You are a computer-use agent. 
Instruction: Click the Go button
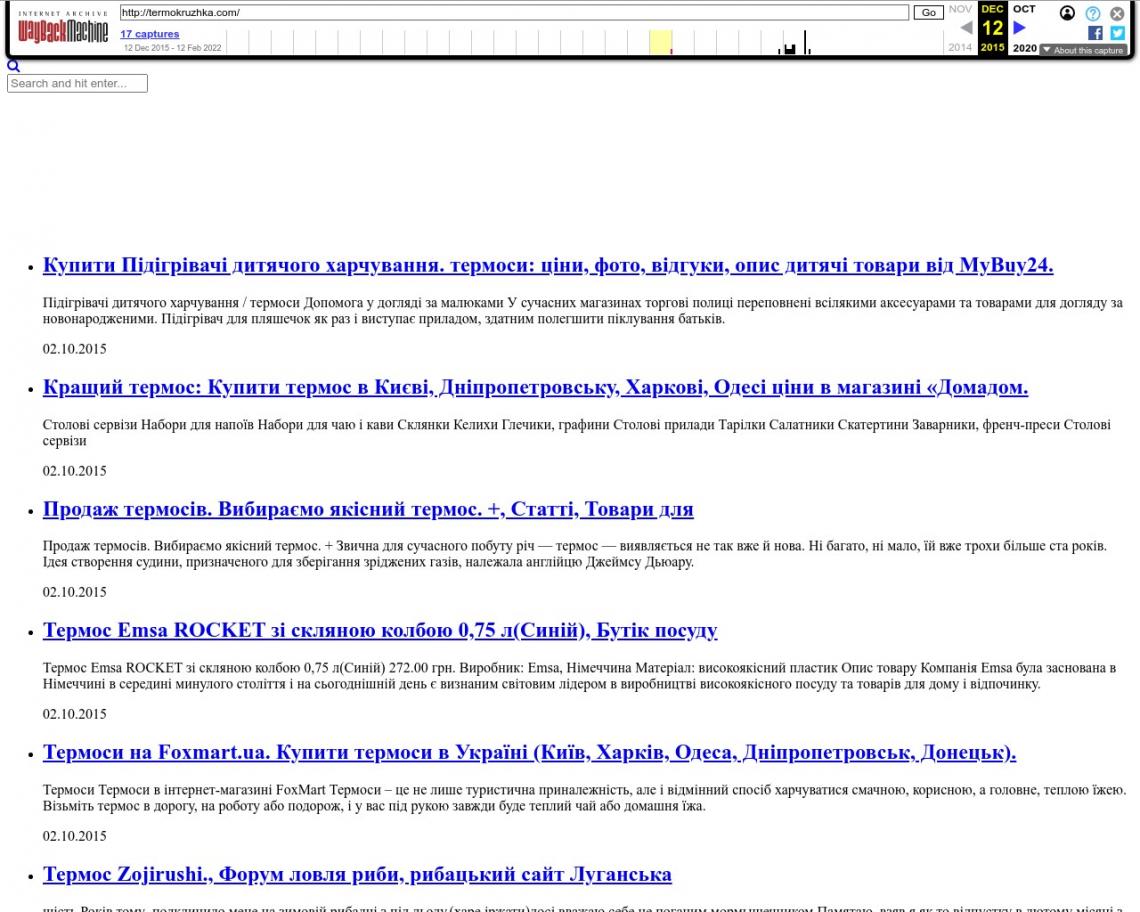(928, 12)
